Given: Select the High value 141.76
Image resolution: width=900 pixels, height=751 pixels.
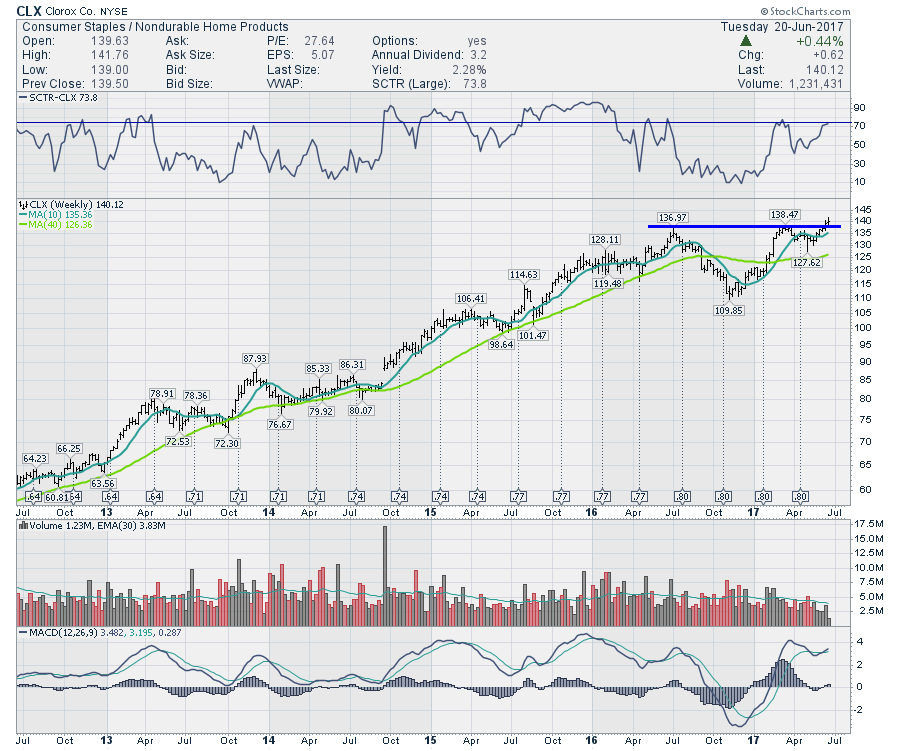Looking at the screenshot, I should [x=110, y=55].
